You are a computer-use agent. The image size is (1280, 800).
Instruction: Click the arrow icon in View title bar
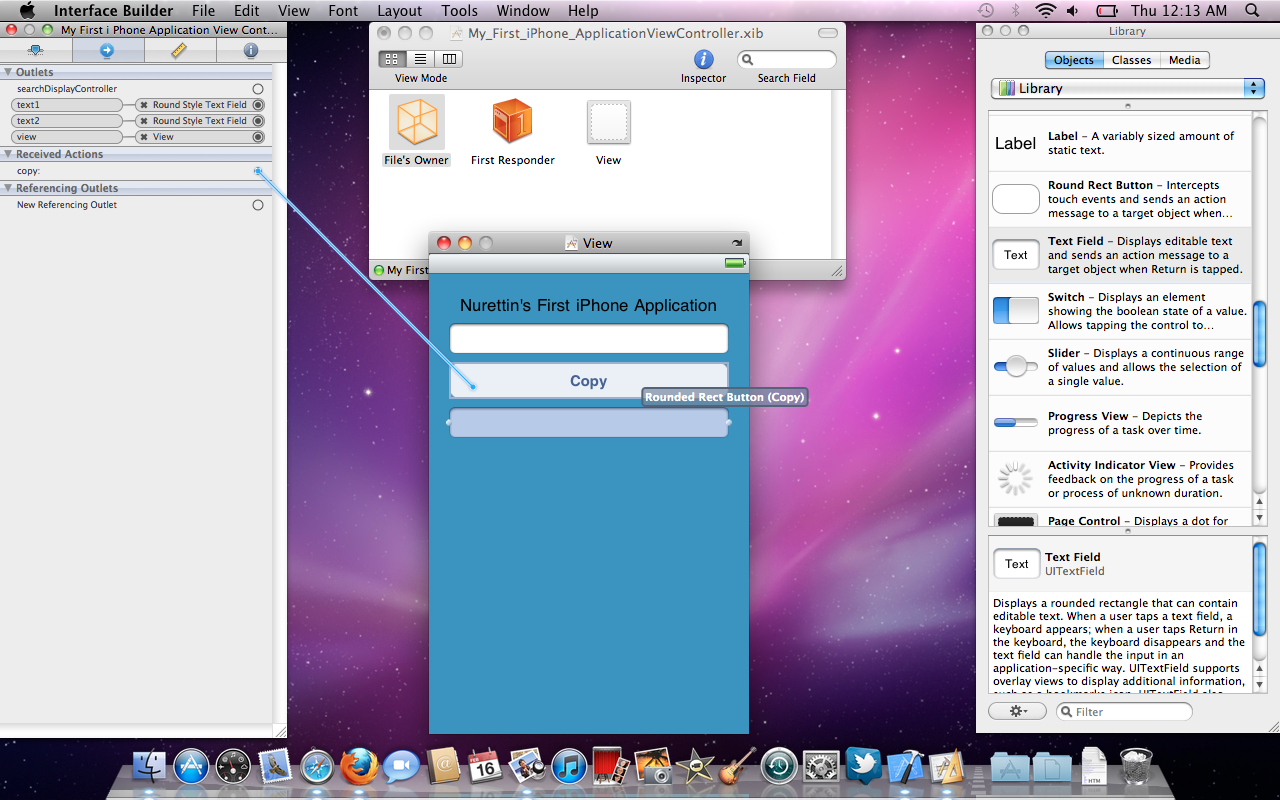tap(737, 243)
